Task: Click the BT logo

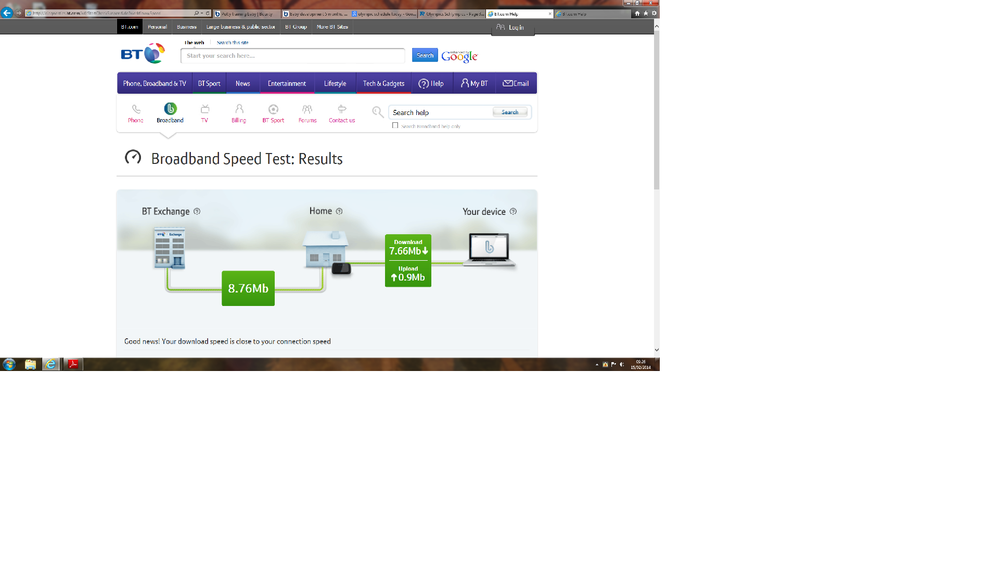Action: (143, 54)
